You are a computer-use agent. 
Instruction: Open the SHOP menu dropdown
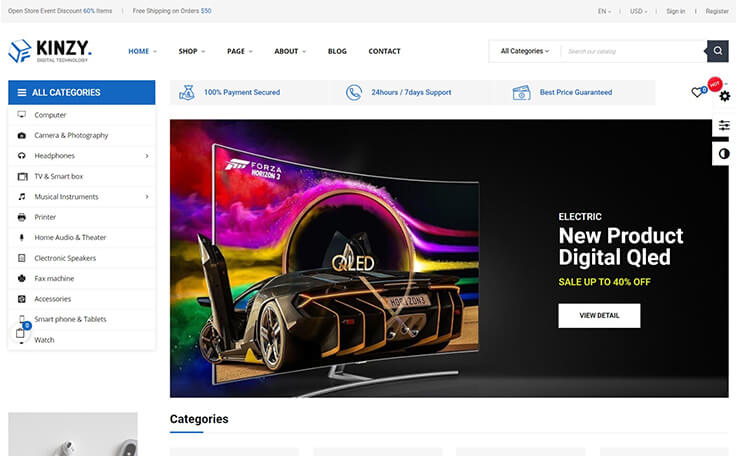[192, 51]
